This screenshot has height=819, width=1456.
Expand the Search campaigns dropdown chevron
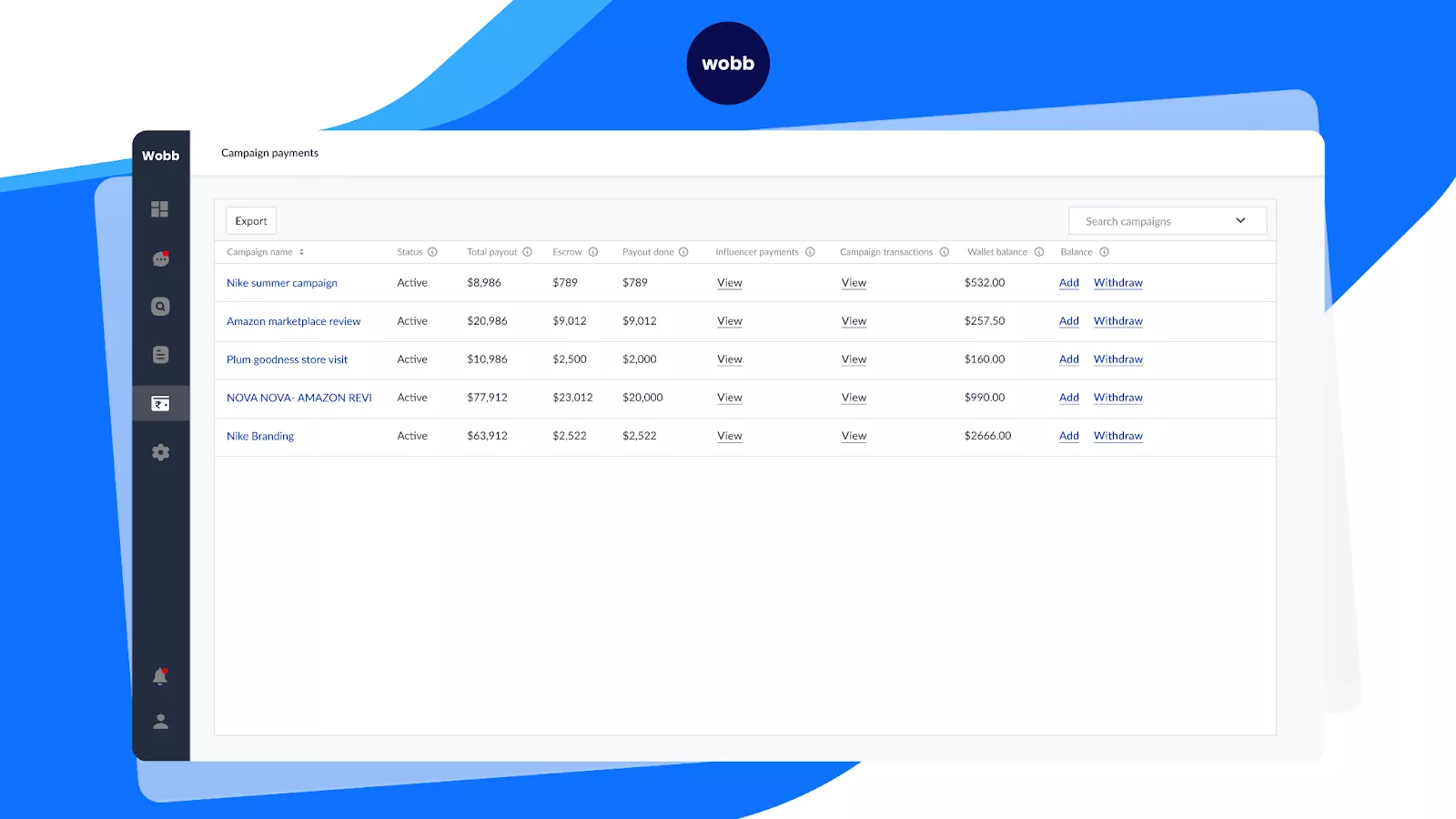(x=1240, y=221)
